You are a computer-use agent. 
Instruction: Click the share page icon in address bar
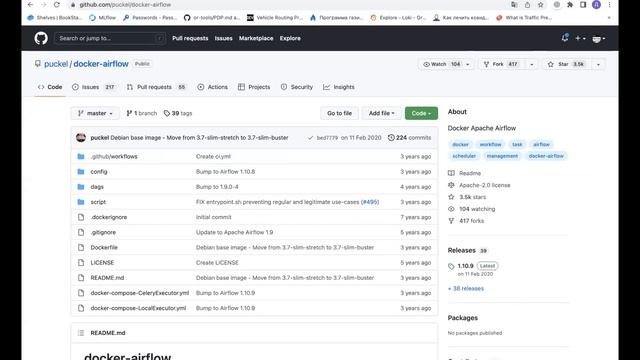[527, 4]
